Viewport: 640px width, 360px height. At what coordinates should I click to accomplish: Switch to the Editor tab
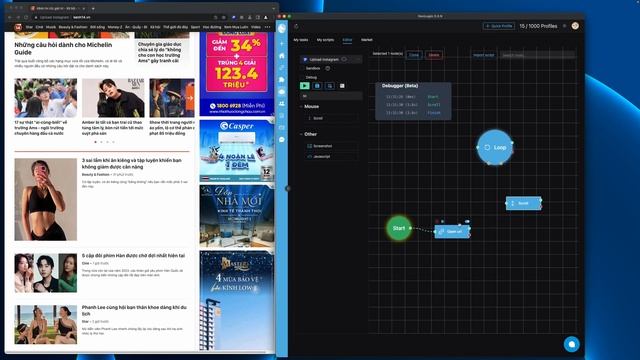tap(347, 40)
